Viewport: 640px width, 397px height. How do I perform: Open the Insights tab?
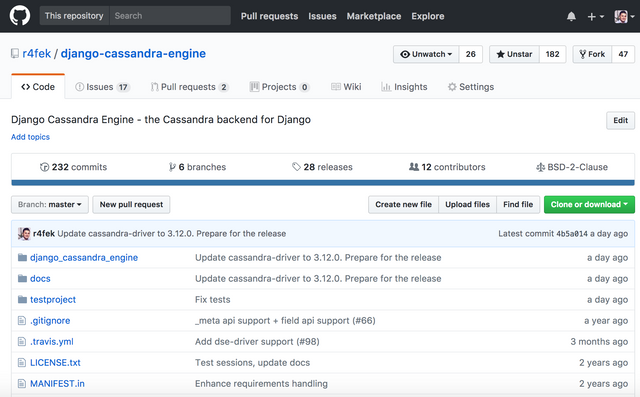(404, 87)
